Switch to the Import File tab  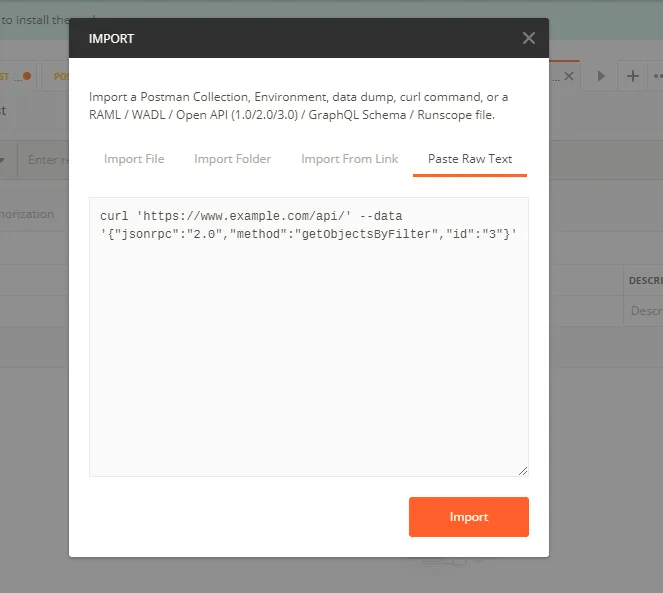[x=134, y=159]
